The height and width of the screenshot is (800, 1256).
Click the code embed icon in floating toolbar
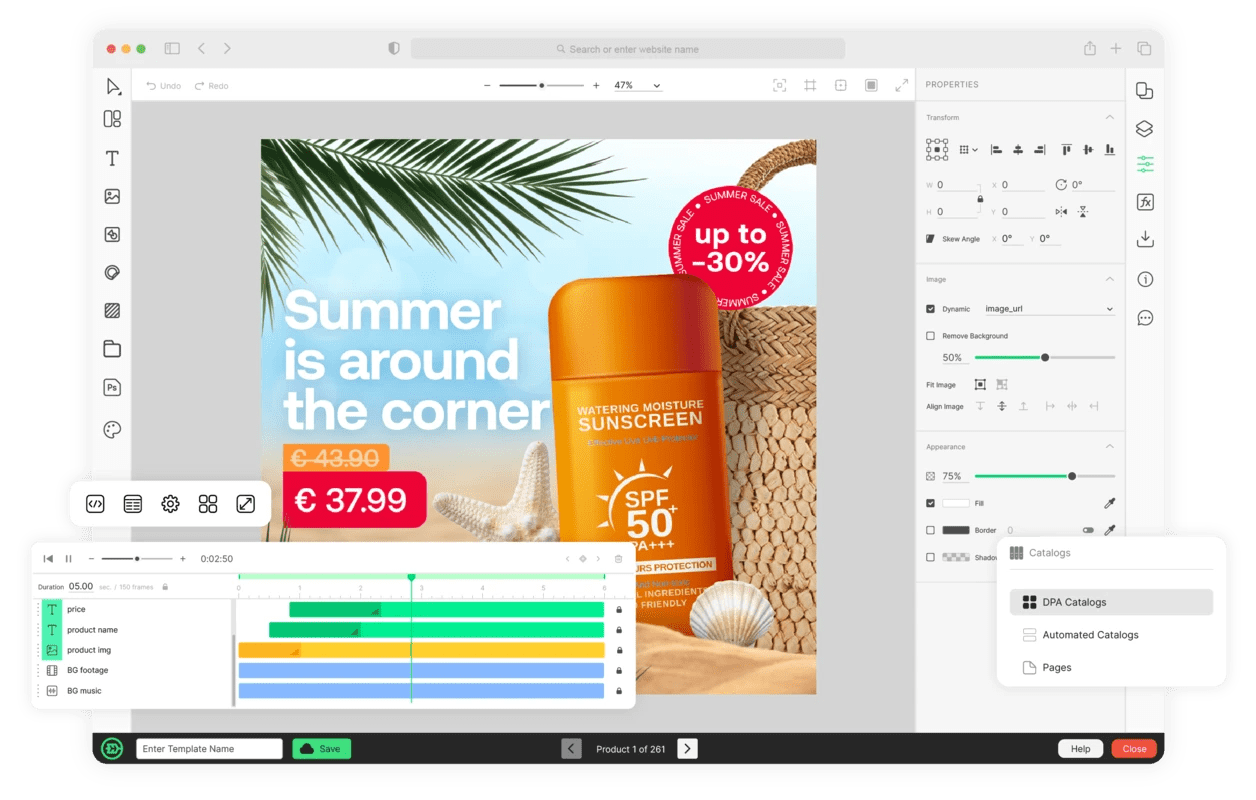95,504
